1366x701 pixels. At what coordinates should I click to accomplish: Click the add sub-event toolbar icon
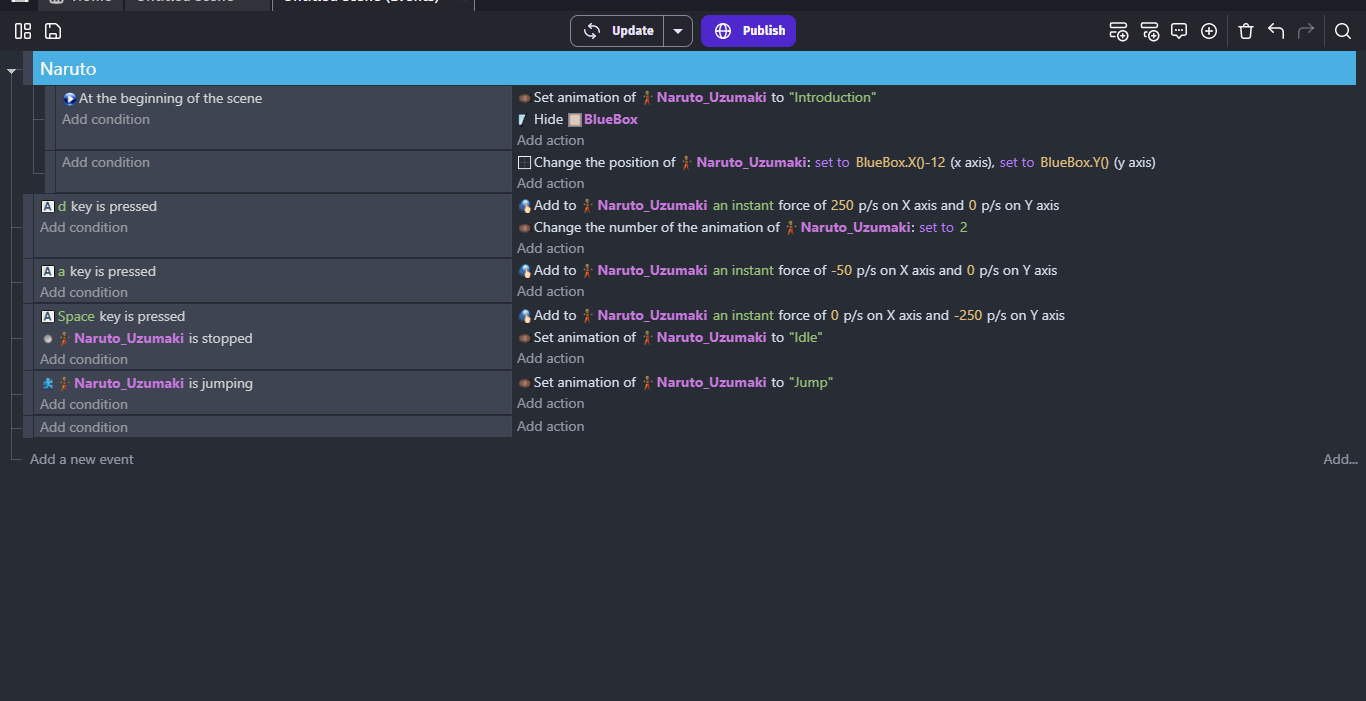tap(1150, 31)
